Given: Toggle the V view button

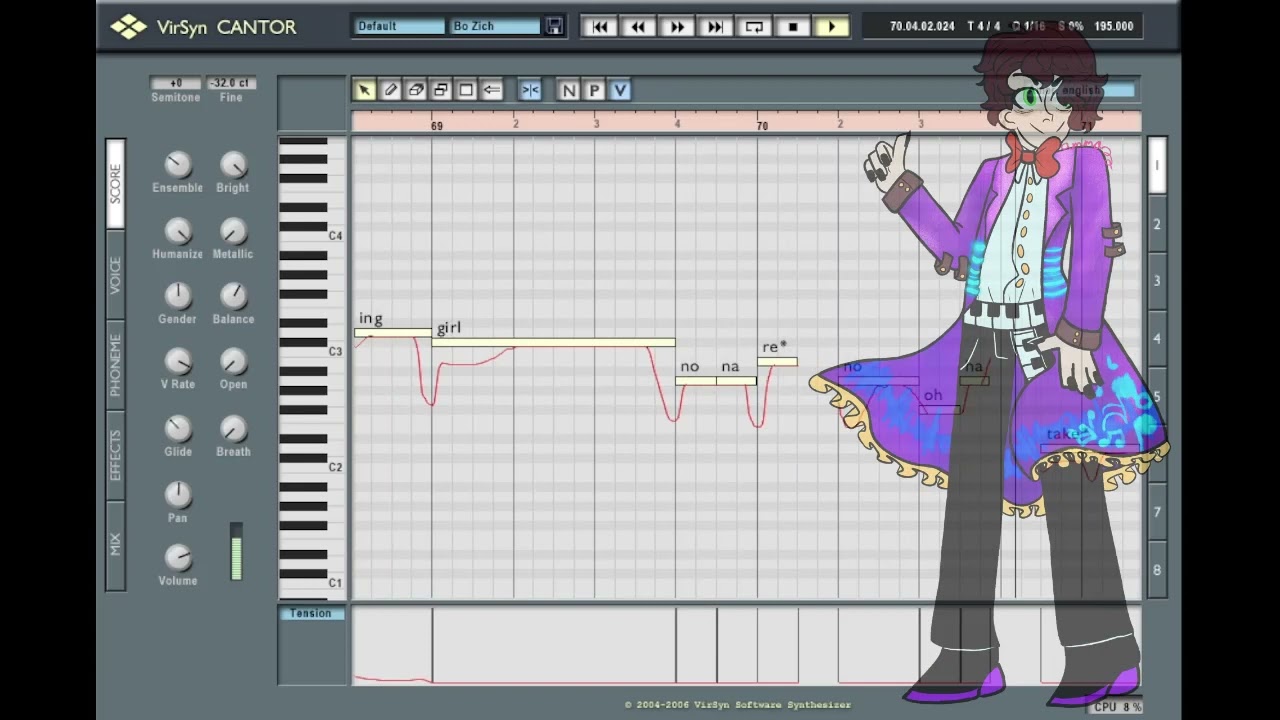Looking at the screenshot, I should tap(620, 90).
